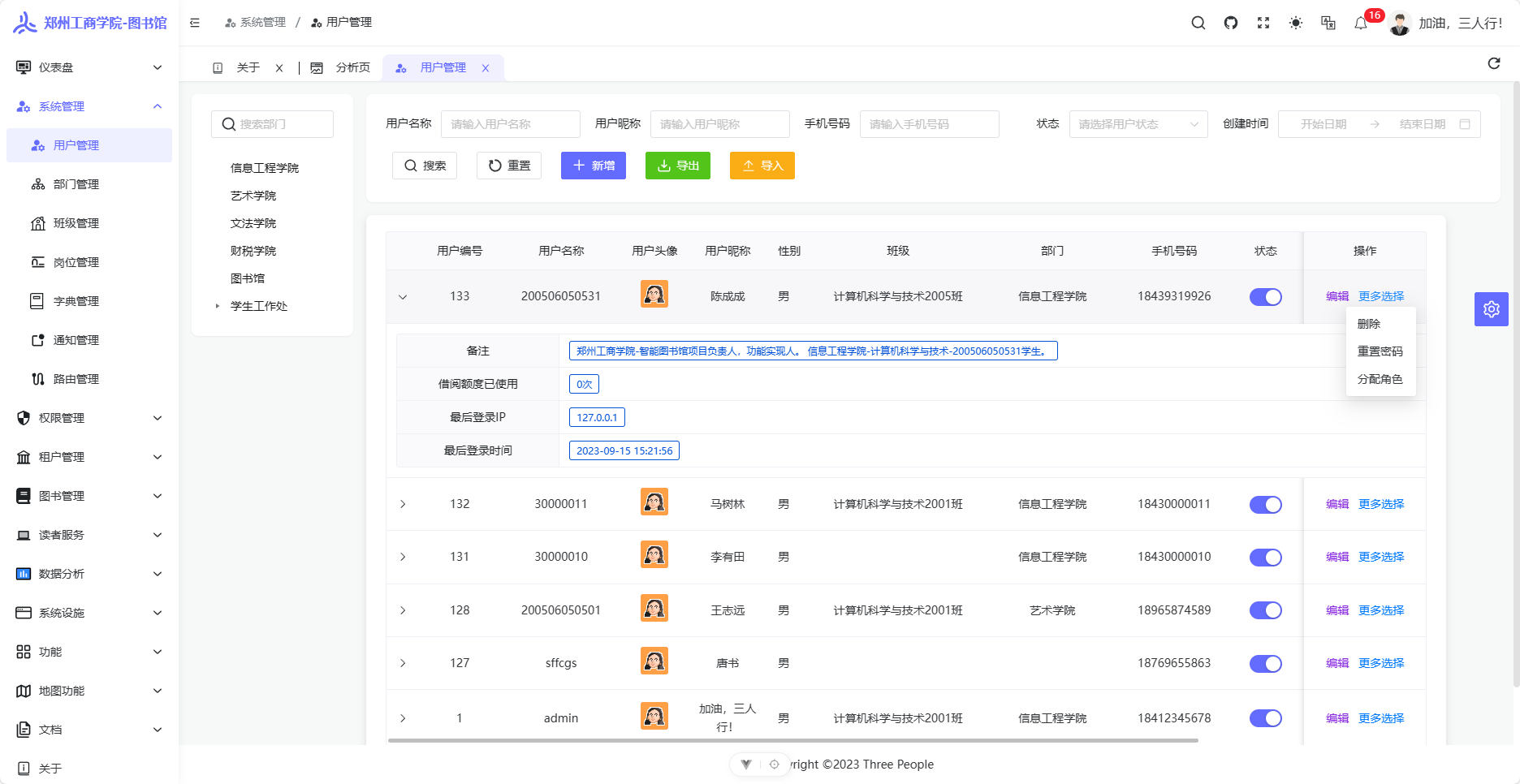Click 更多选择 link for user 128
The height and width of the screenshot is (784, 1520).
pyautogui.click(x=1381, y=610)
